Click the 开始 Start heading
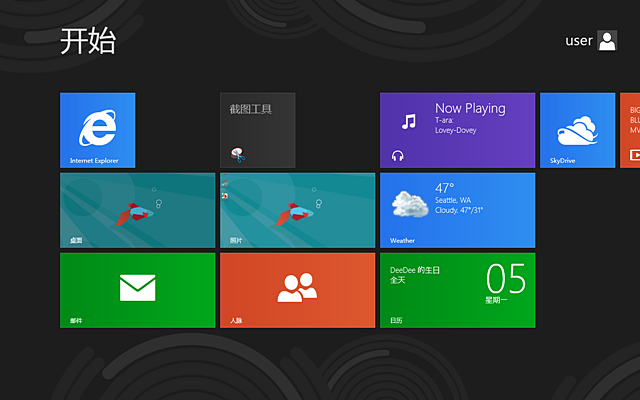Screen dimensions: 640x400 point(88,41)
